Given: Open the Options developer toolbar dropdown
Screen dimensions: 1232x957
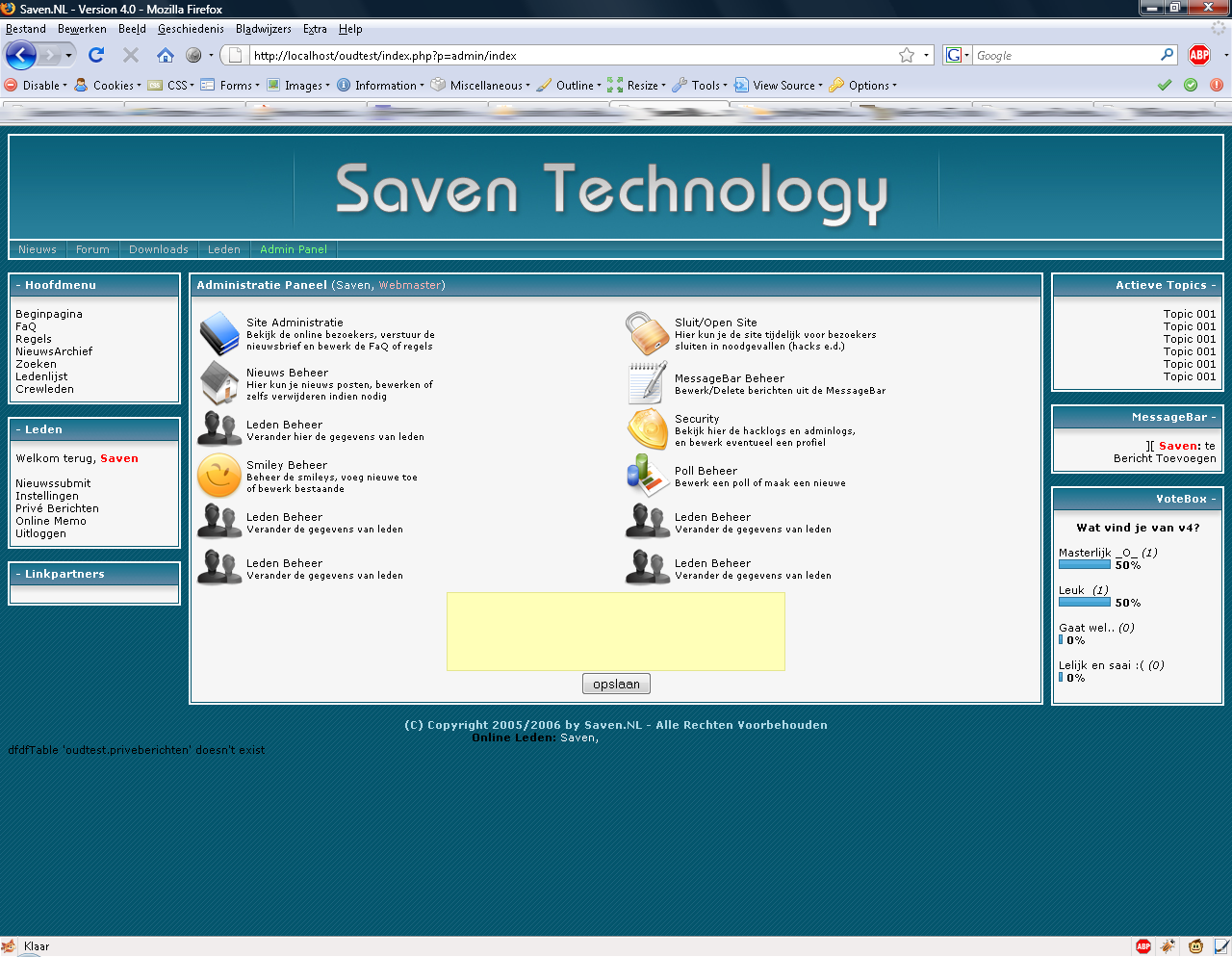Looking at the screenshot, I should [x=863, y=85].
